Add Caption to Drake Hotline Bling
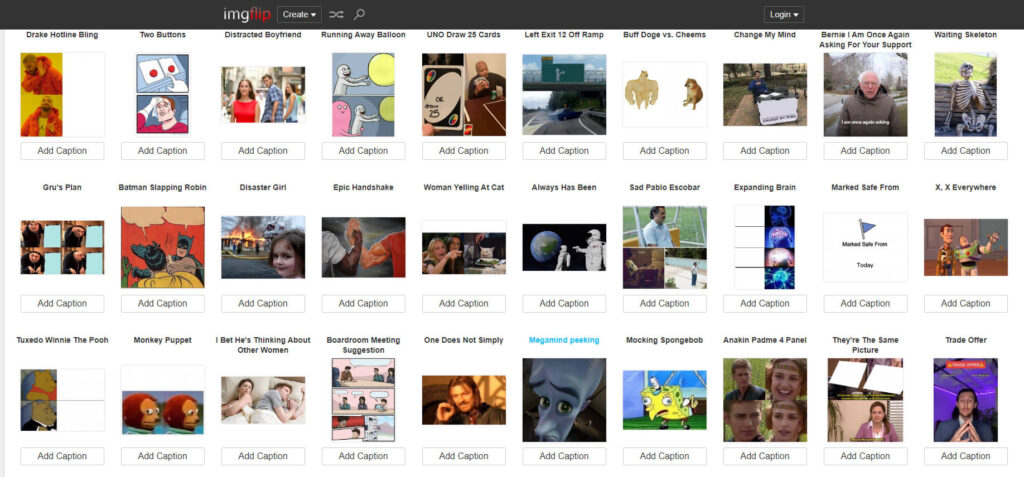Image resolution: width=1024 pixels, height=477 pixels. pos(62,151)
